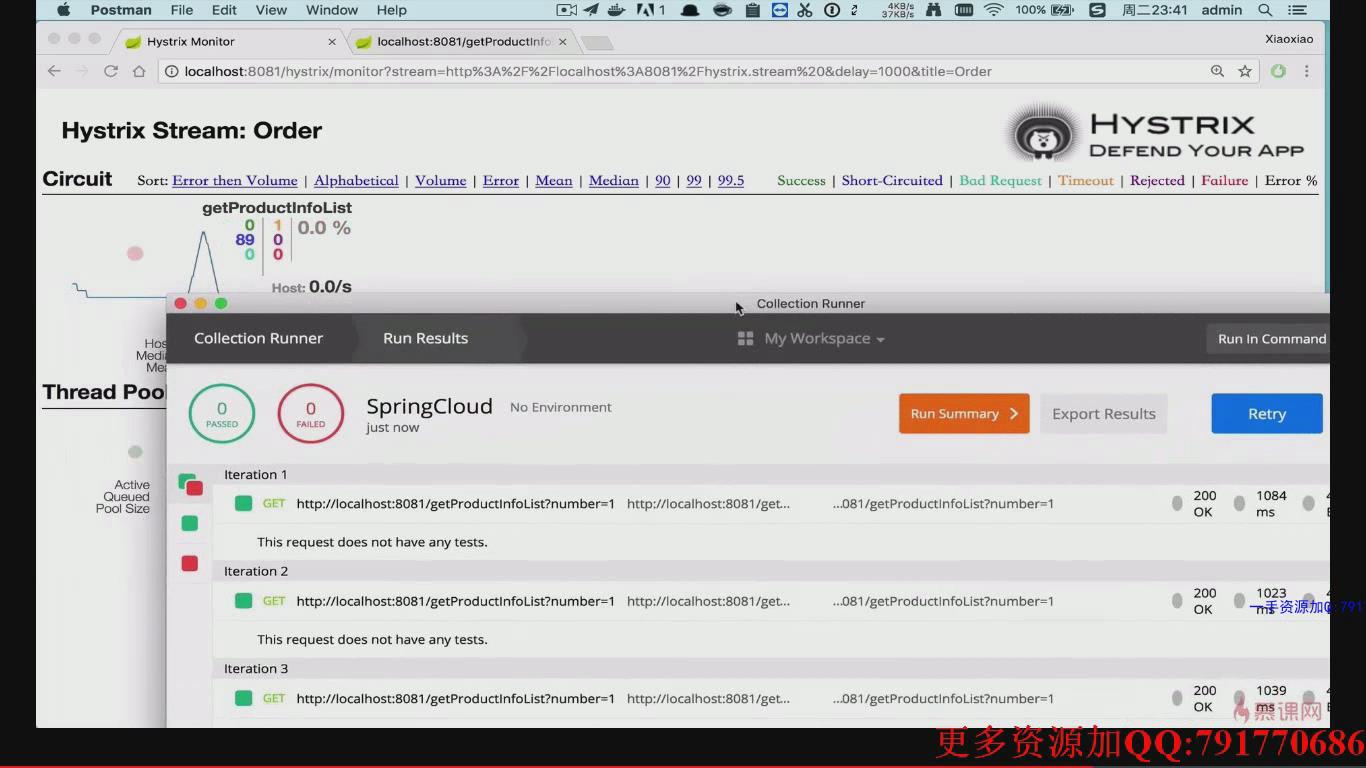Click the No Environment label
The image size is (1366, 768).
[x=561, y=407]
